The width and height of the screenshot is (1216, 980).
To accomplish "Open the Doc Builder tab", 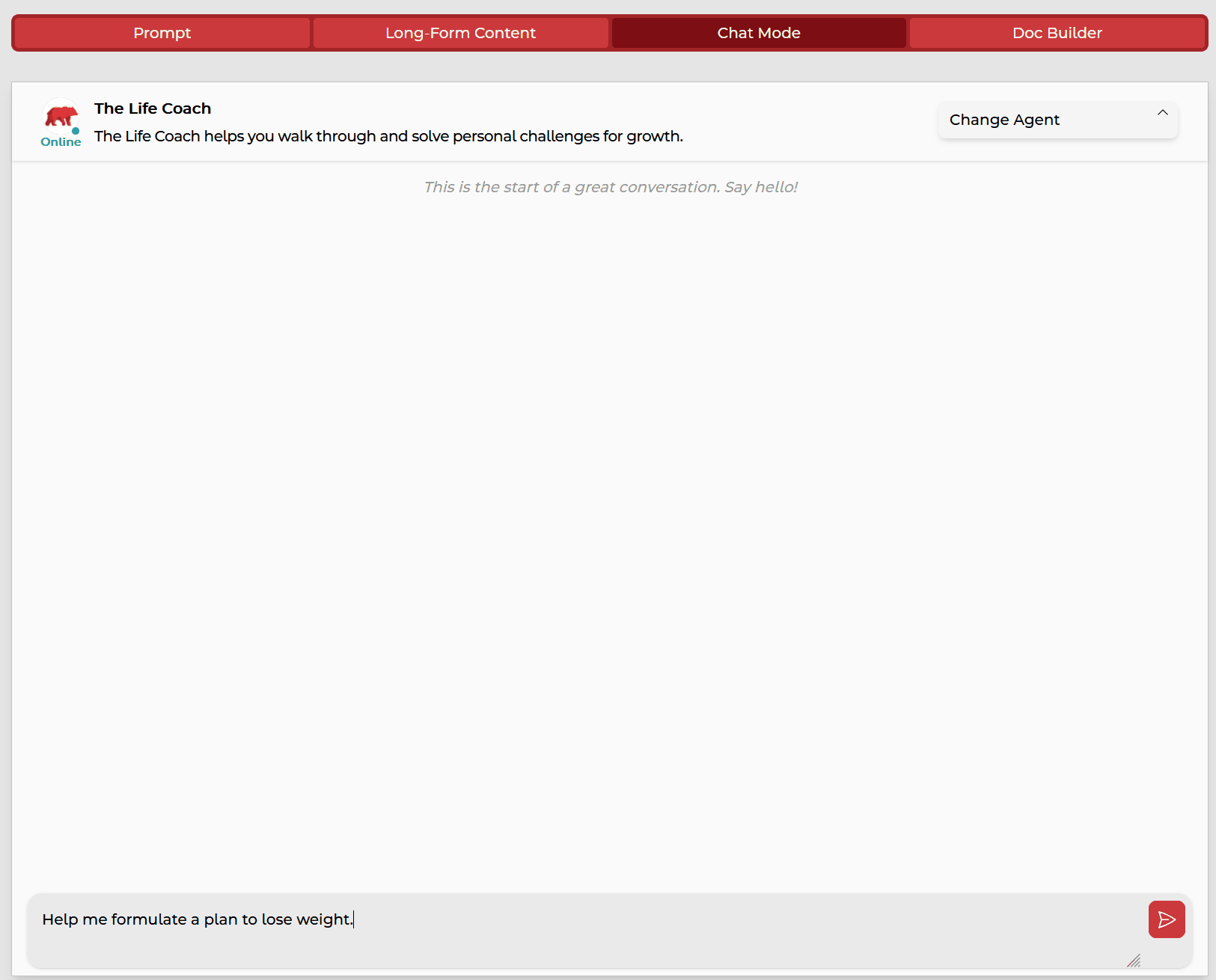I will point(1057,33).
